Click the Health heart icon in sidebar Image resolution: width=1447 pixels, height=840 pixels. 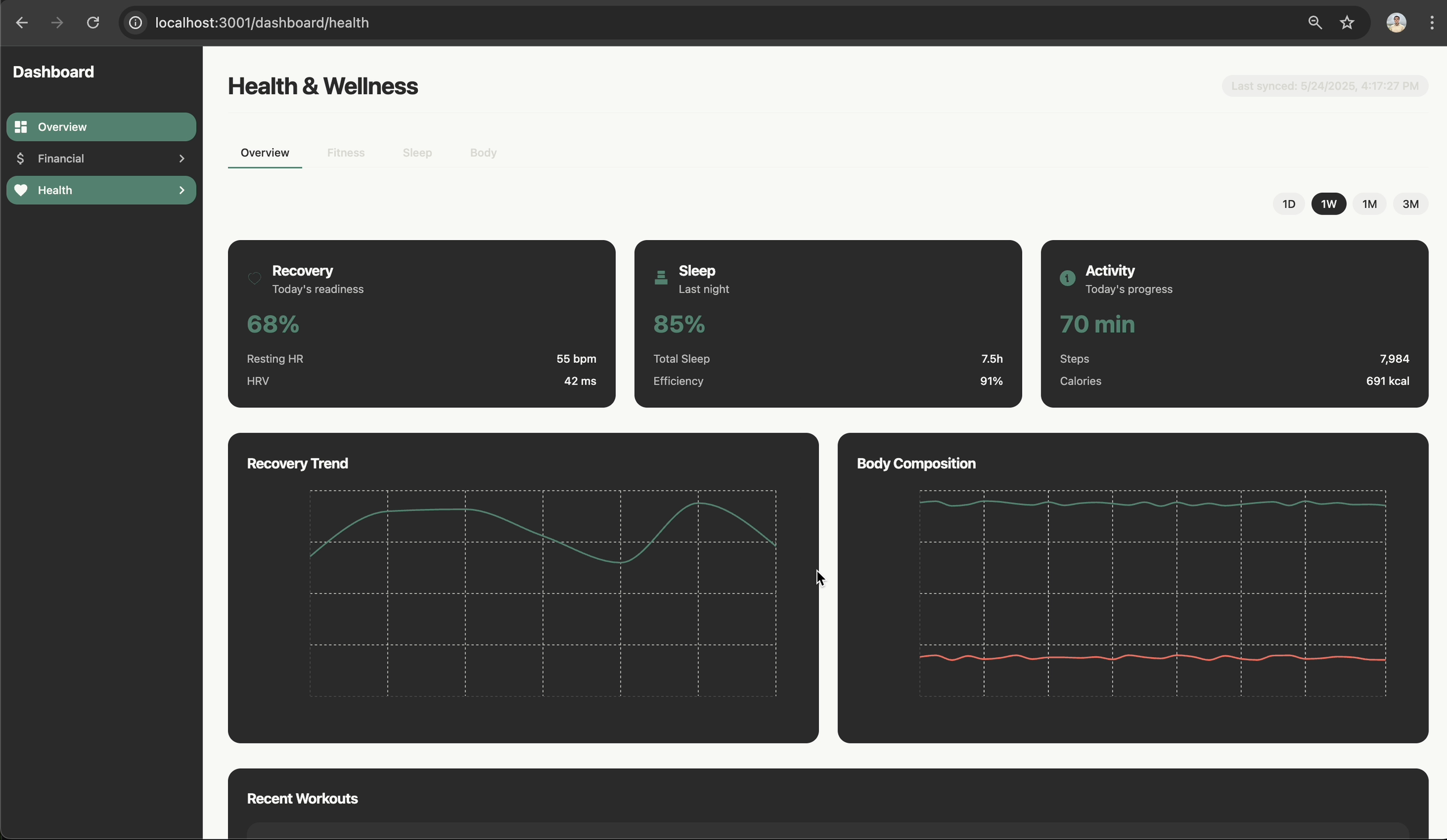(21, 190)
